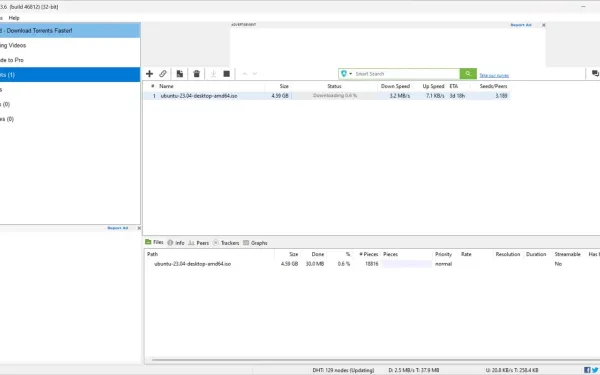Image resolution: width=600 pixels, height=375 pixels.
Task: Click the Priority column header
Action: pyautogui.click(x=443, y=254)
